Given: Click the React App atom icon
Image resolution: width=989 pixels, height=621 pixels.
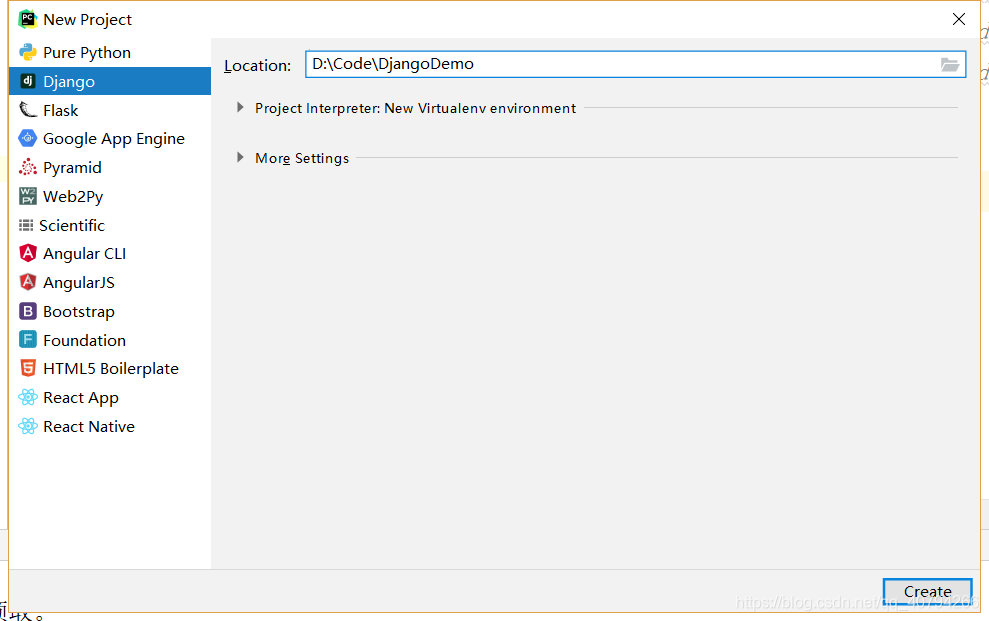Looking at the screenshot, I should pos(28,397).
